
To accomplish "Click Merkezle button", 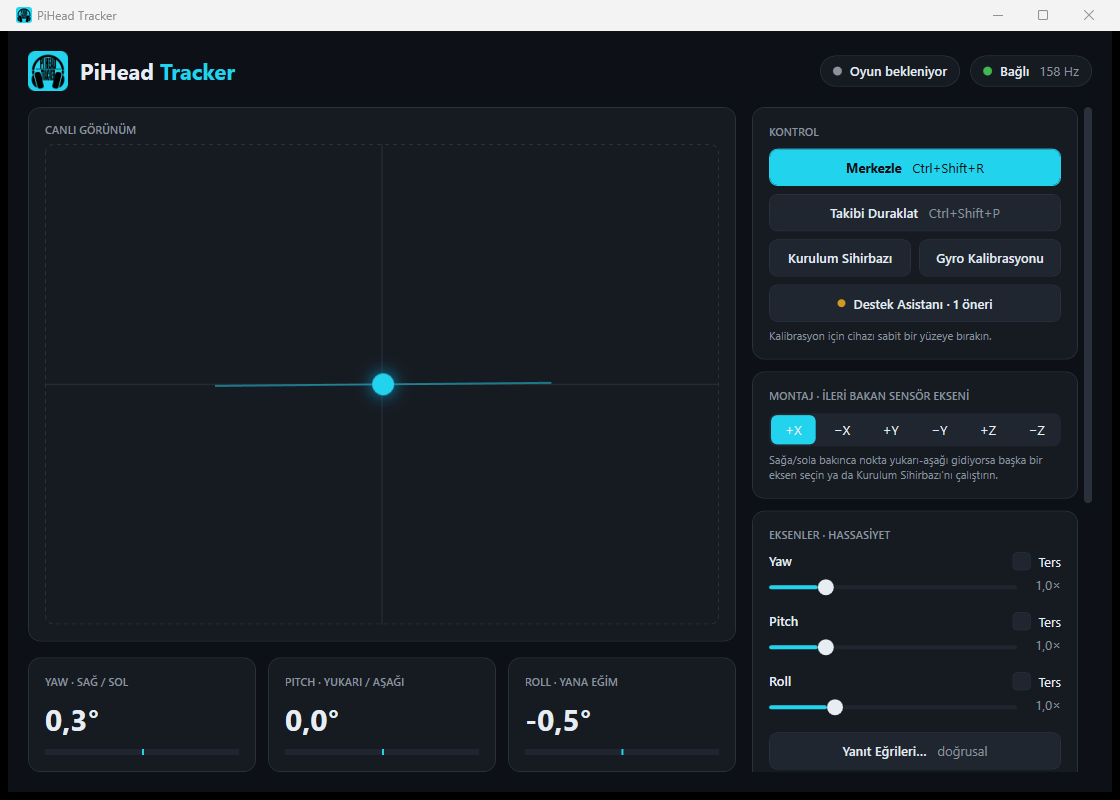I will click(x=914, y=168).
